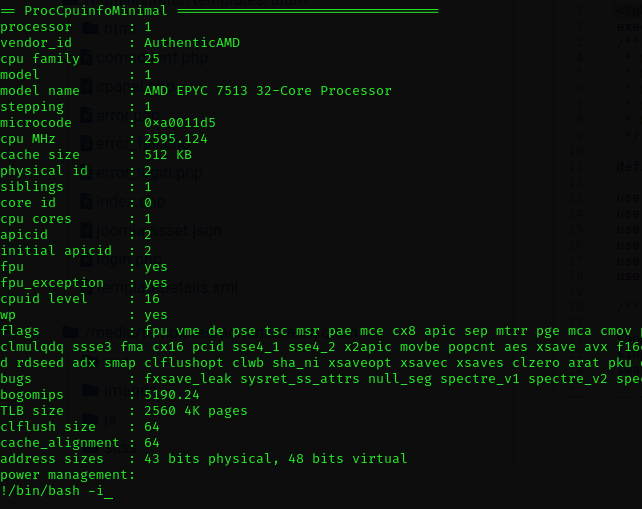Viewport: 642px width, 509px height.
Task: Open the error_login.php file
Action: click(x=149, y=173)
